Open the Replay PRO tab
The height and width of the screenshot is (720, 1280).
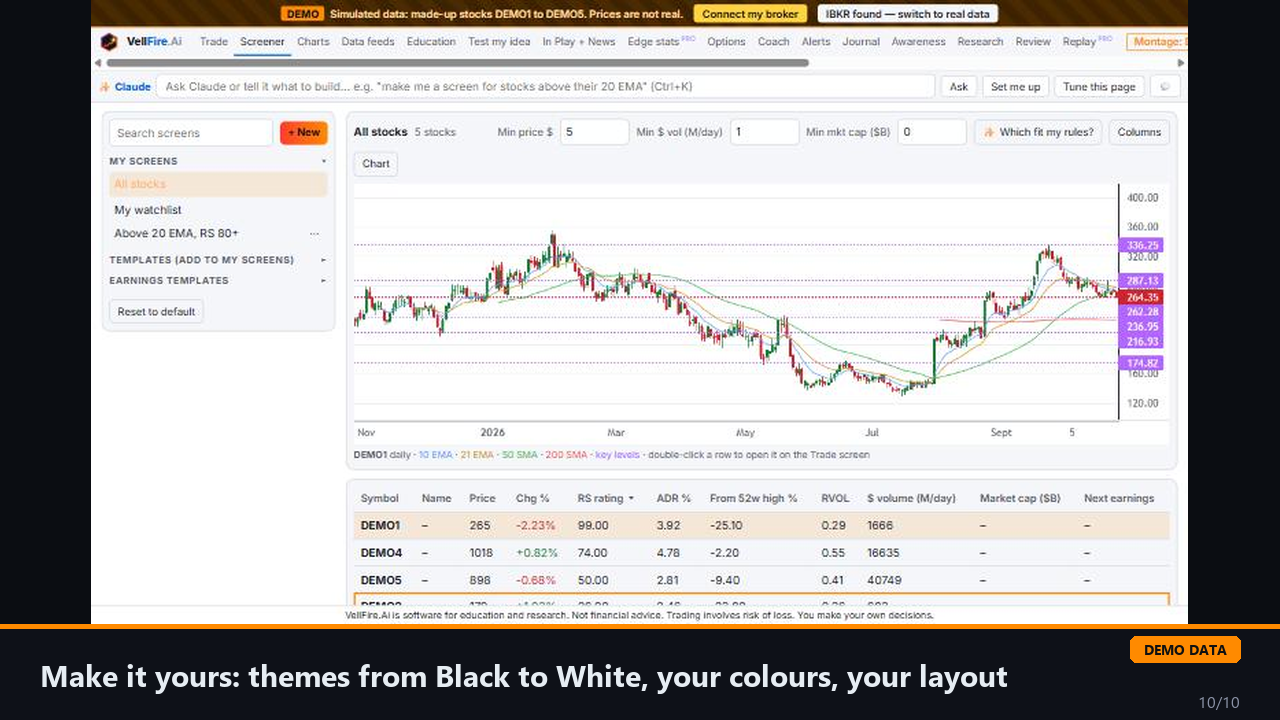pyautogui.click(x=1087, y=42)
